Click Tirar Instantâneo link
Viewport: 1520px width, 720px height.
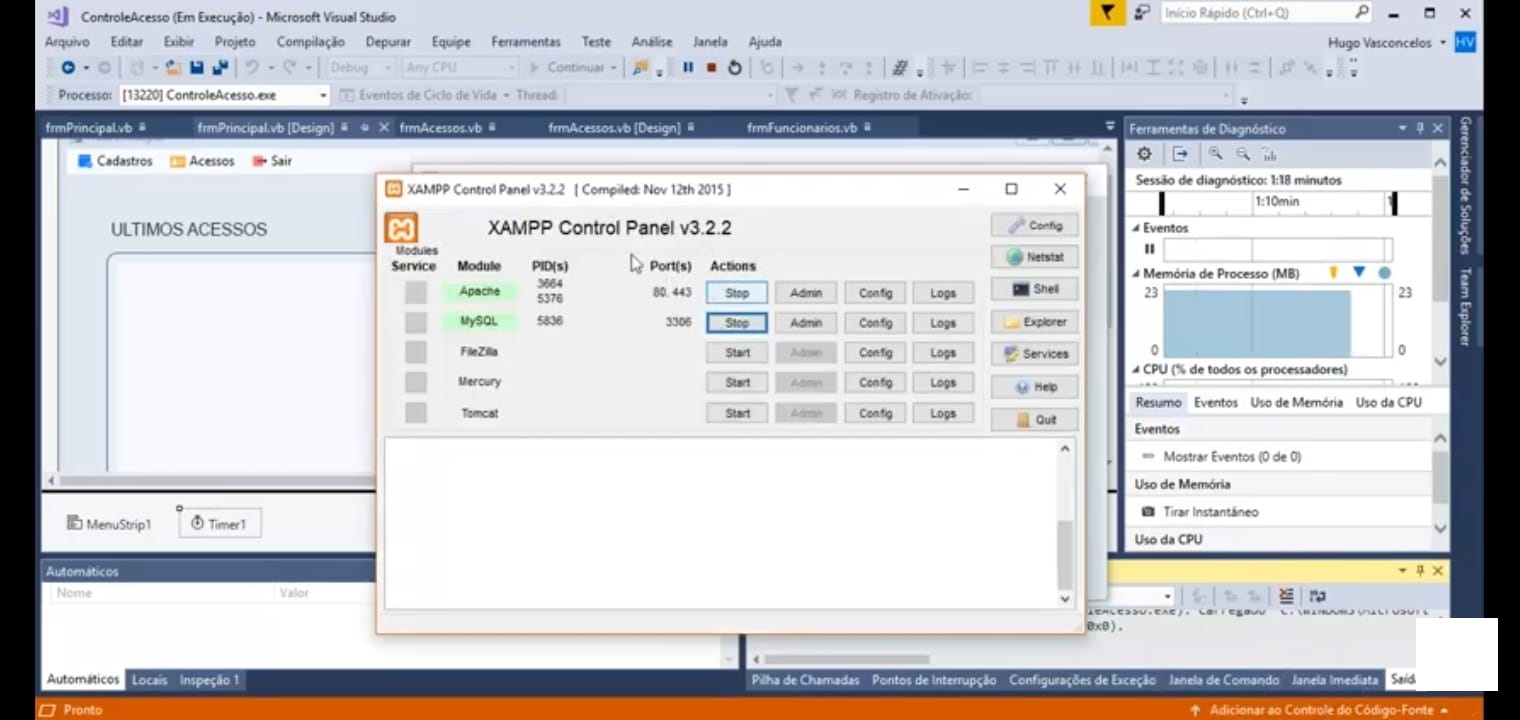pos(1211,512)
